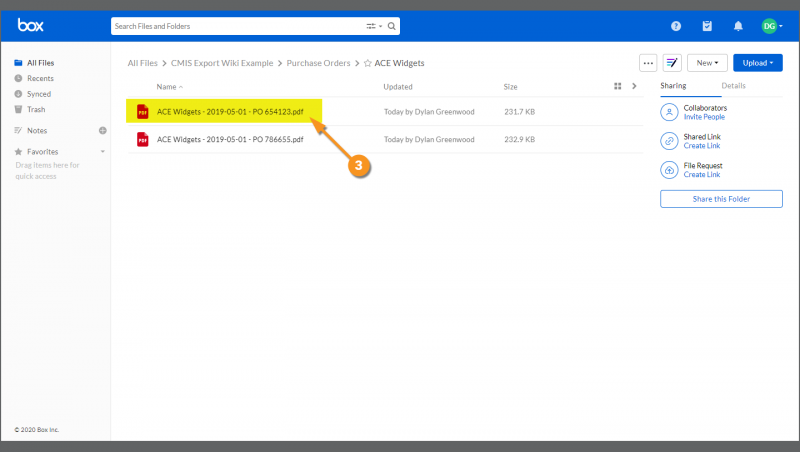Click the 232.9 KB size cell
Image resolution: width=800 pixels, height=452 pixels.
tap(519, 139)
